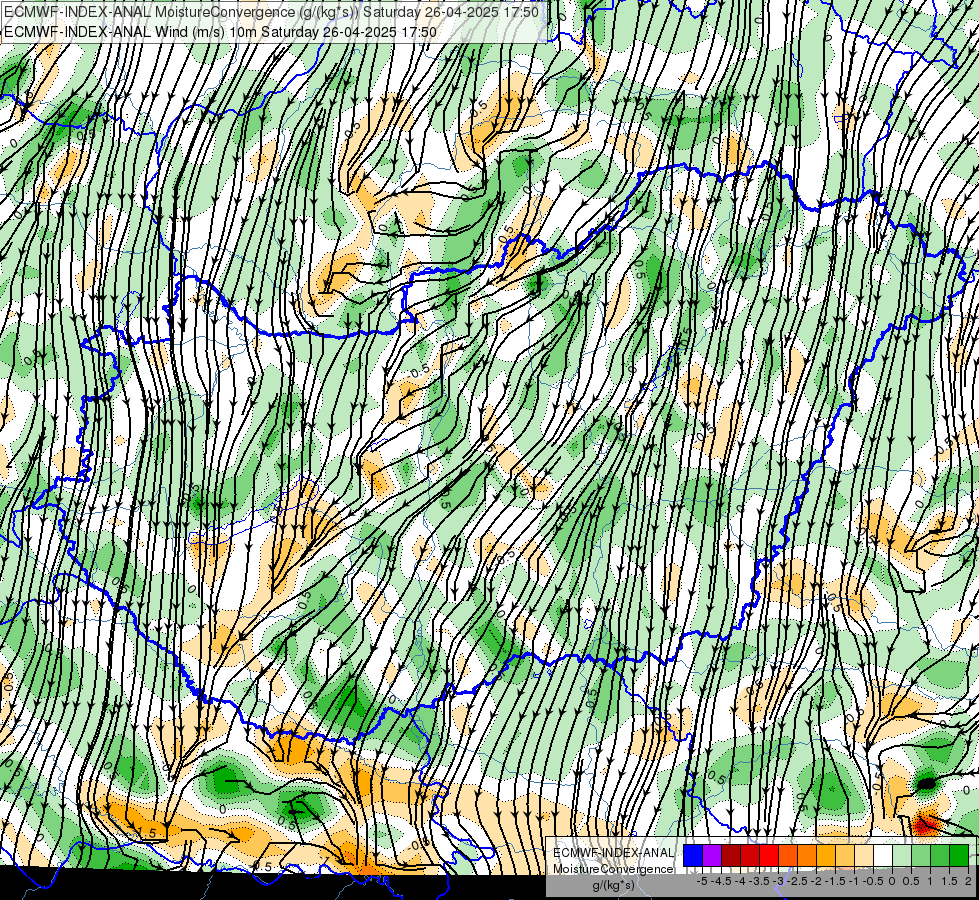Click the purple legend swatch

(x=712, y=856)
